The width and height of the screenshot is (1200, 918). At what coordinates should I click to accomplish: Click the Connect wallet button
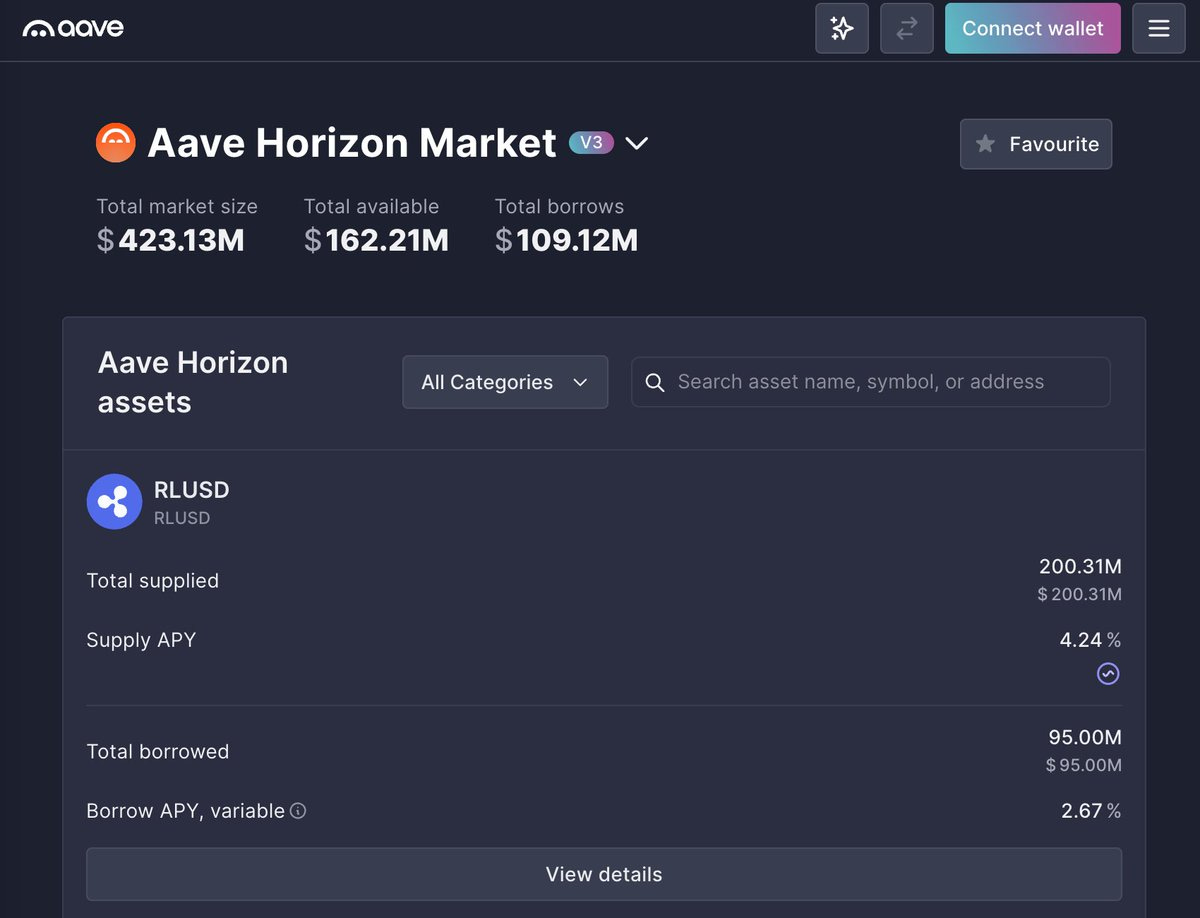1033,28
